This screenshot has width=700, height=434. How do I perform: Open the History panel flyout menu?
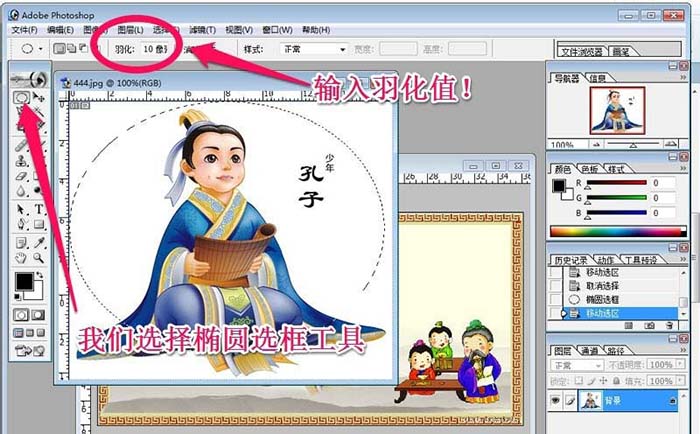683,259
